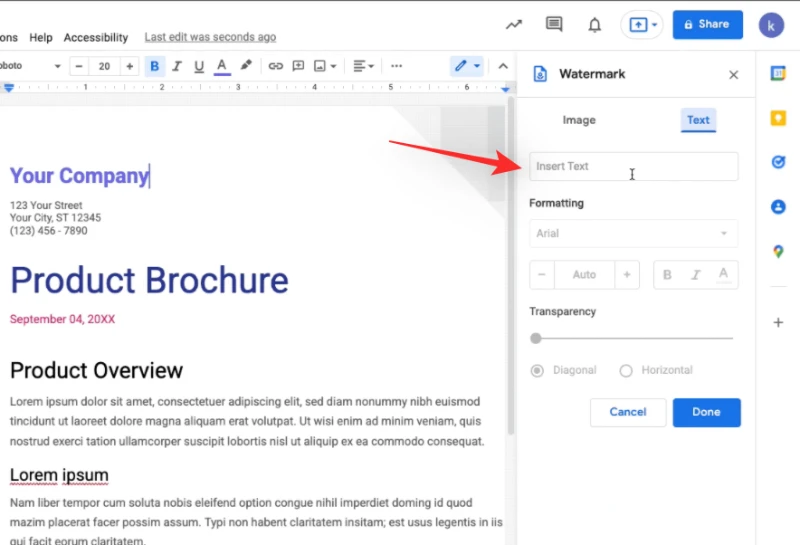The image size is (800, 545).
Task: Open the Arial watermark font dropdown
Action: [x=634, y=233]
